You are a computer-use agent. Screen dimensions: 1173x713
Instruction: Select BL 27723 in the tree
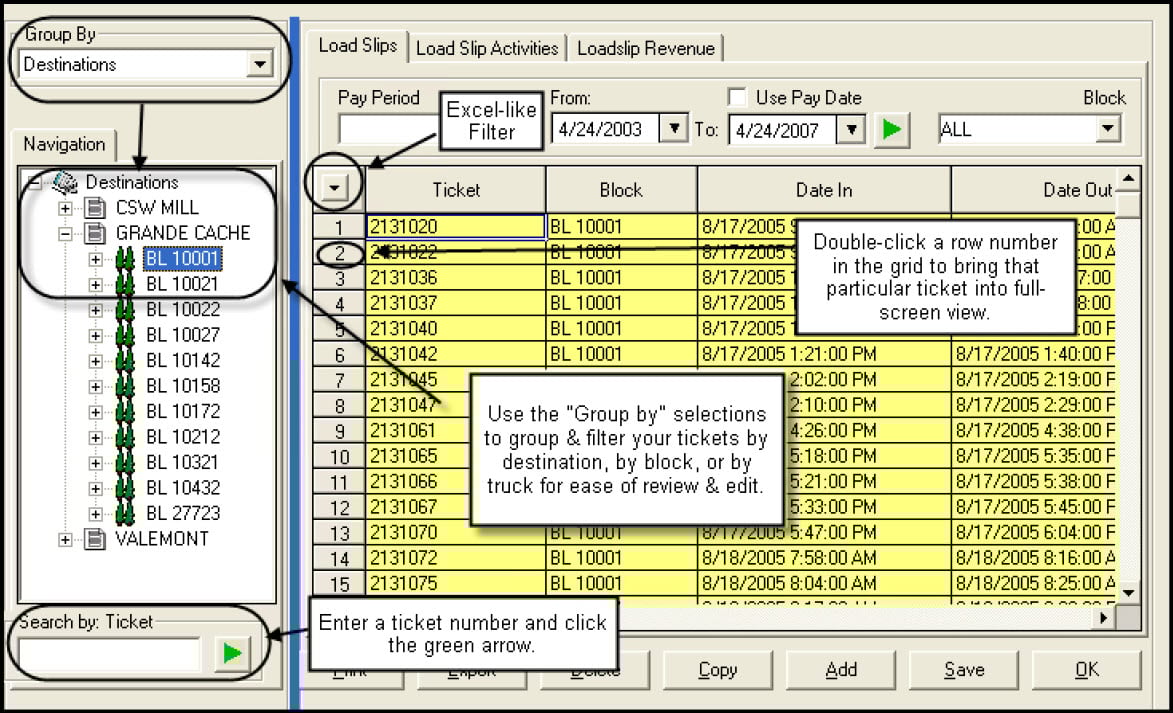point(183,513)
